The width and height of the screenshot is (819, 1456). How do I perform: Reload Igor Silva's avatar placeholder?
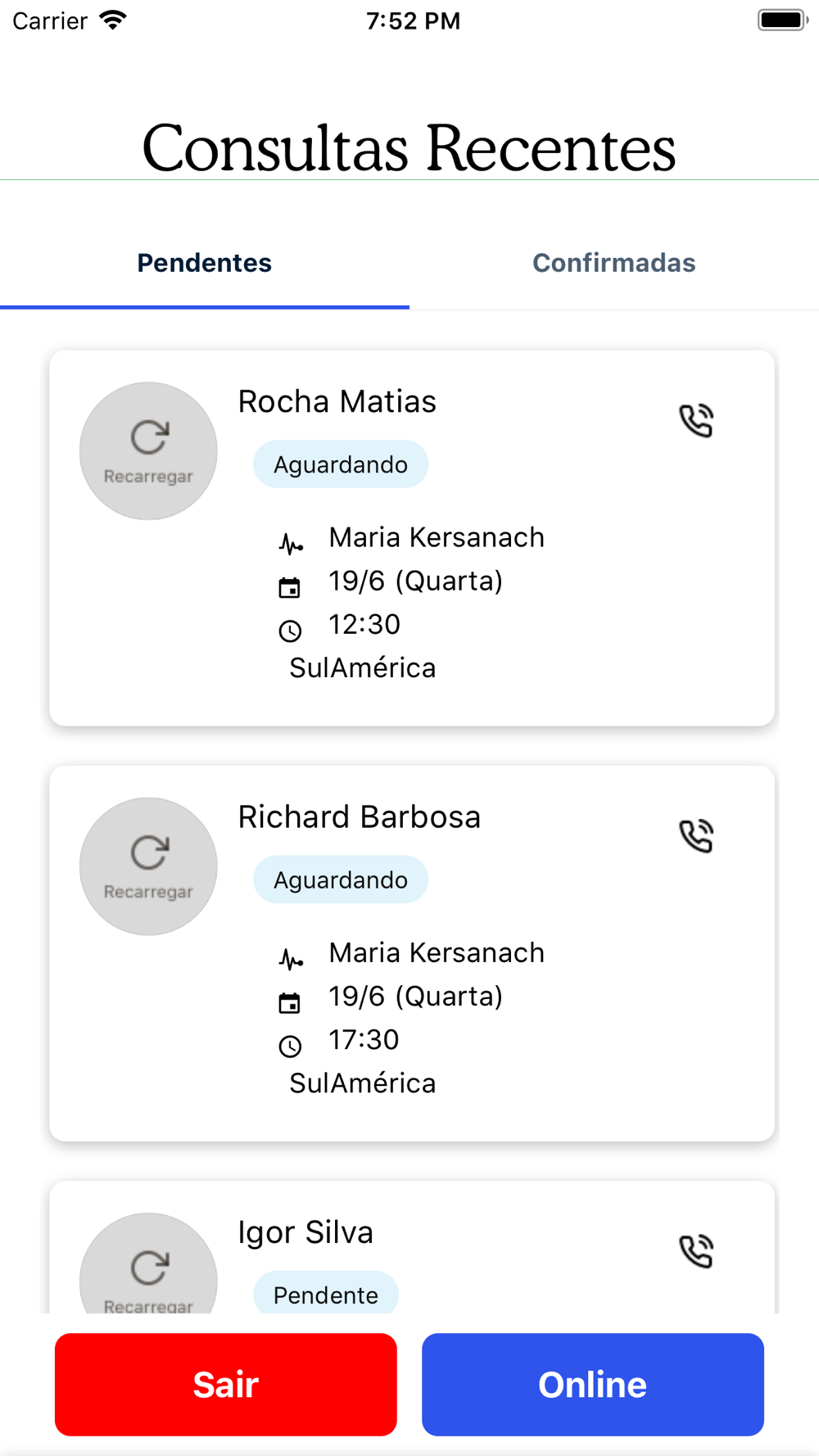point(148,1264)
